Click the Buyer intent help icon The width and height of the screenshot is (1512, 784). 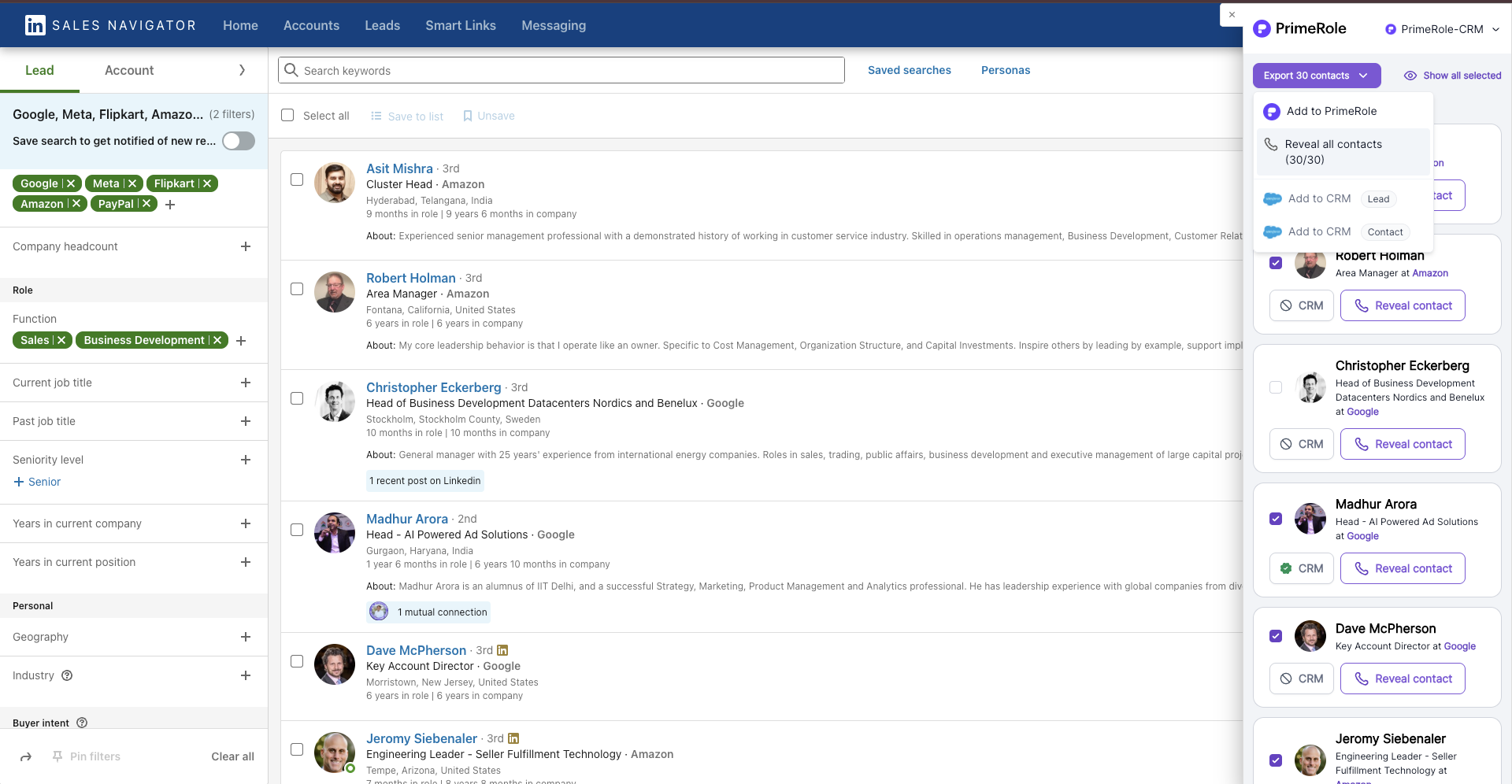82,723
